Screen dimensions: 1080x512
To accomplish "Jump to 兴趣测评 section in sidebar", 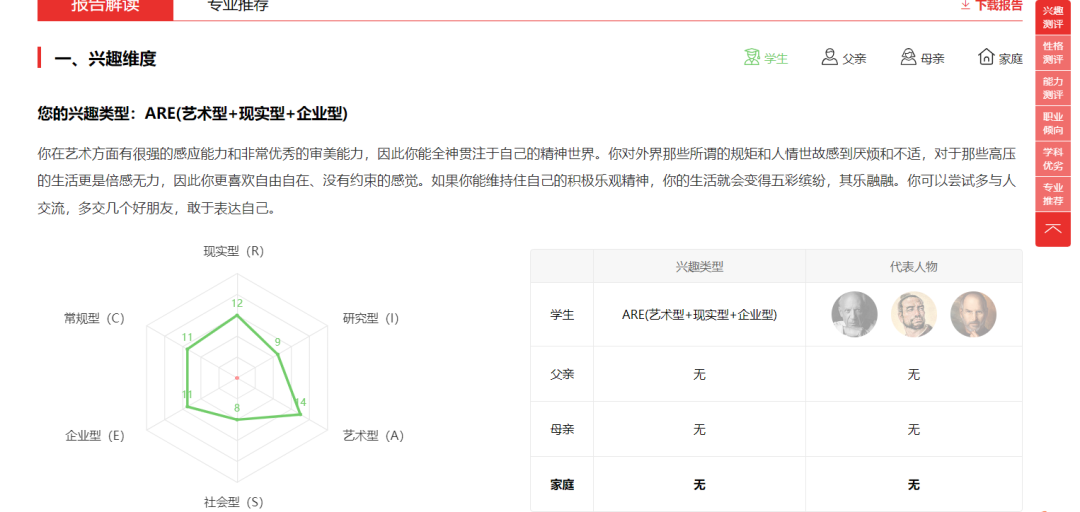I will [x=1052, y=16].
